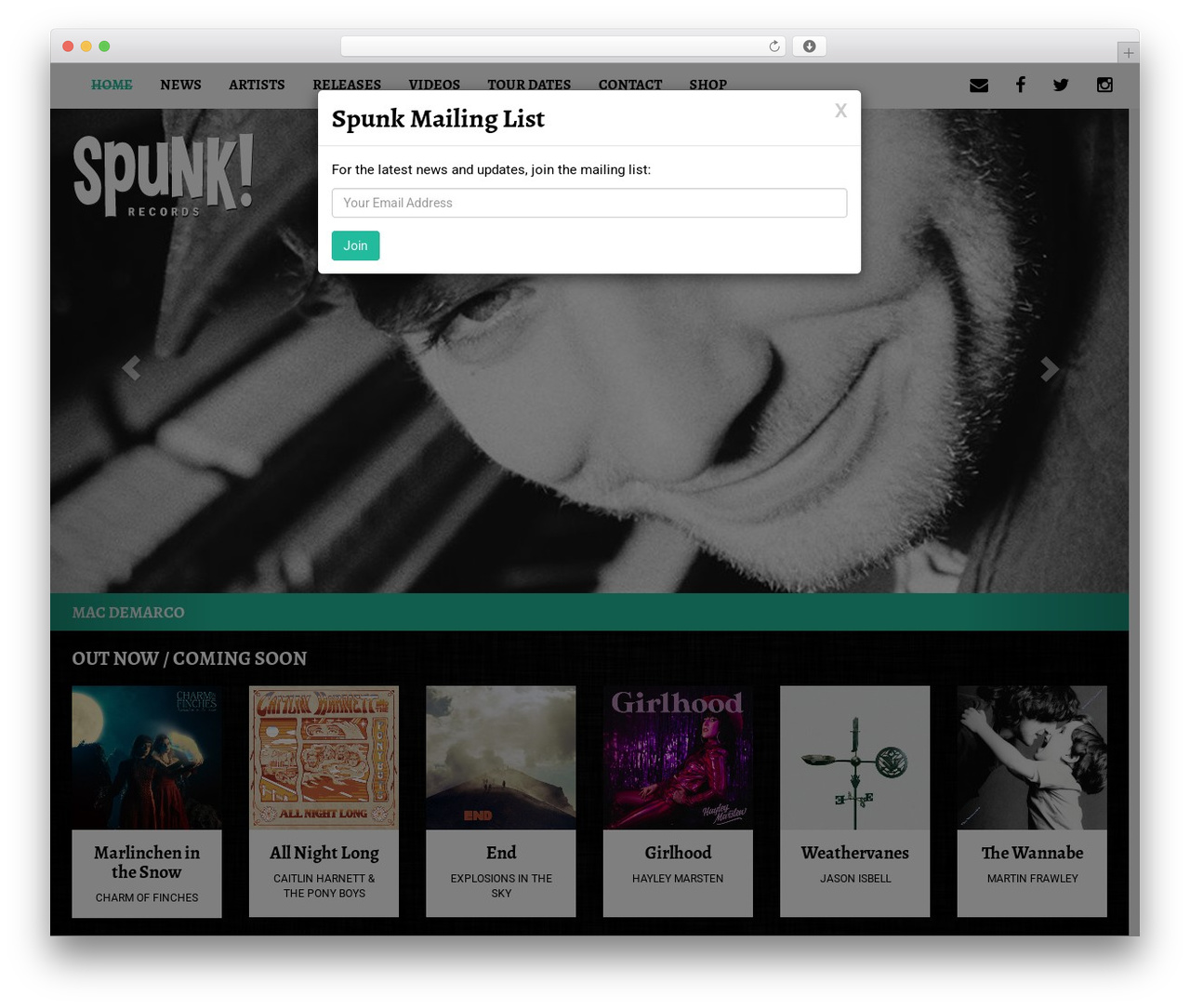
Task: Go to previous slide arrow
Action: click(x=131, y=368)
